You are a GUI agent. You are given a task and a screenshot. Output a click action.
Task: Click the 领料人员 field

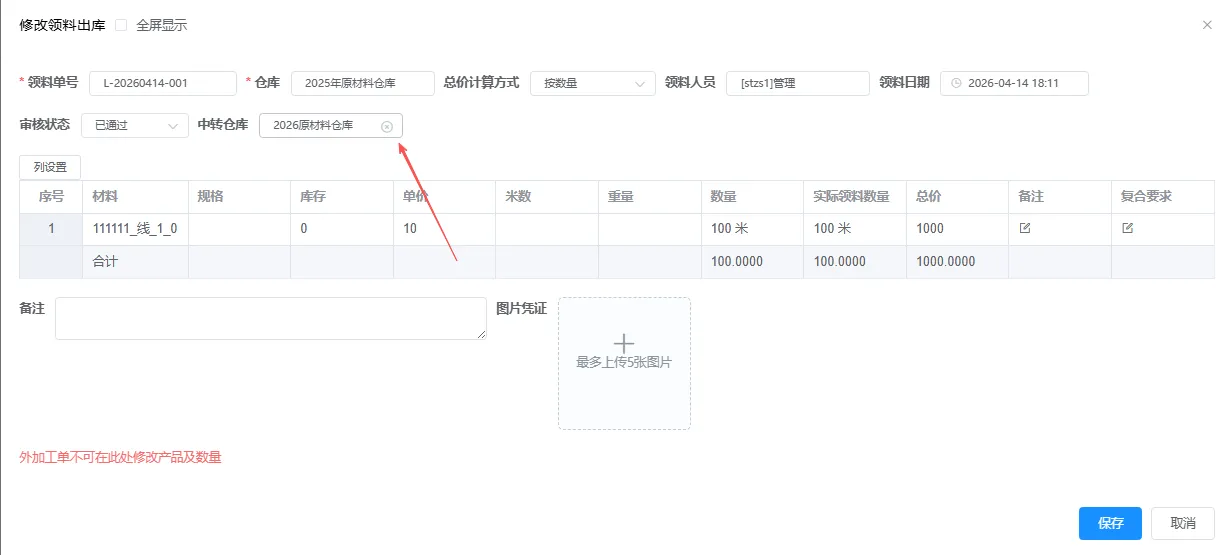pyautogui.click(x=797, y=83)
